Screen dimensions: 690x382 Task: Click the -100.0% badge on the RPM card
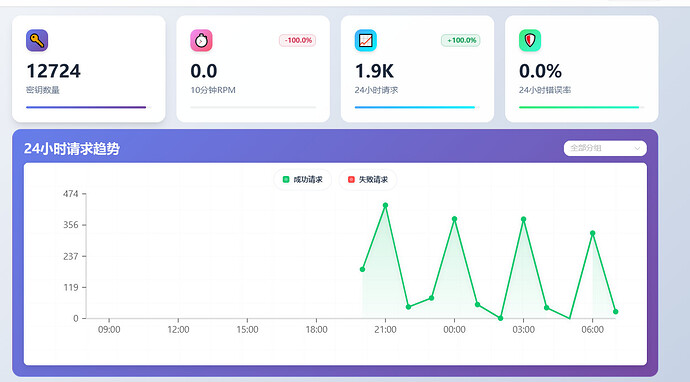click(x=297, y=40)
